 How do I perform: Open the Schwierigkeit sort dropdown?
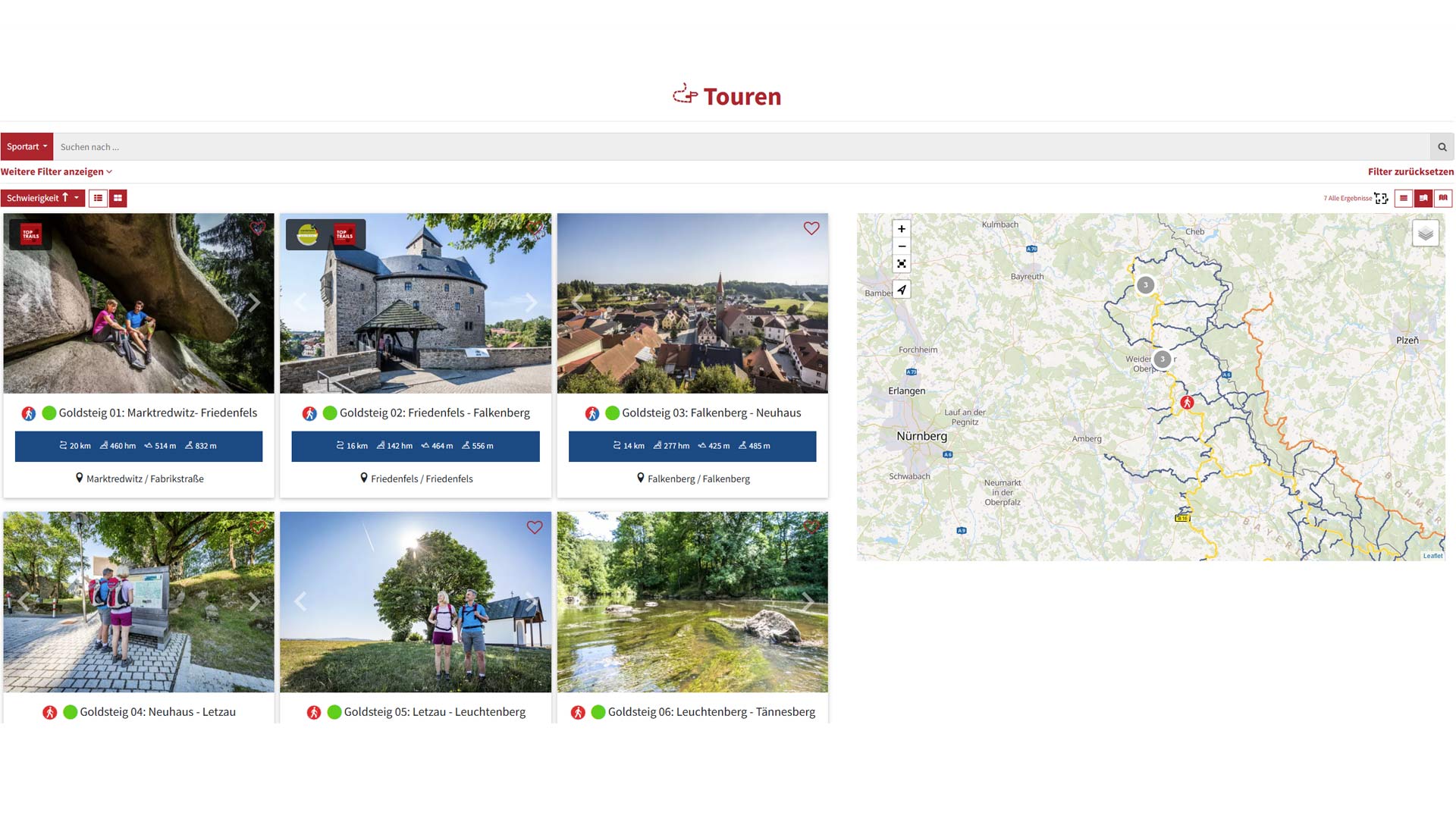click(42, 199)
